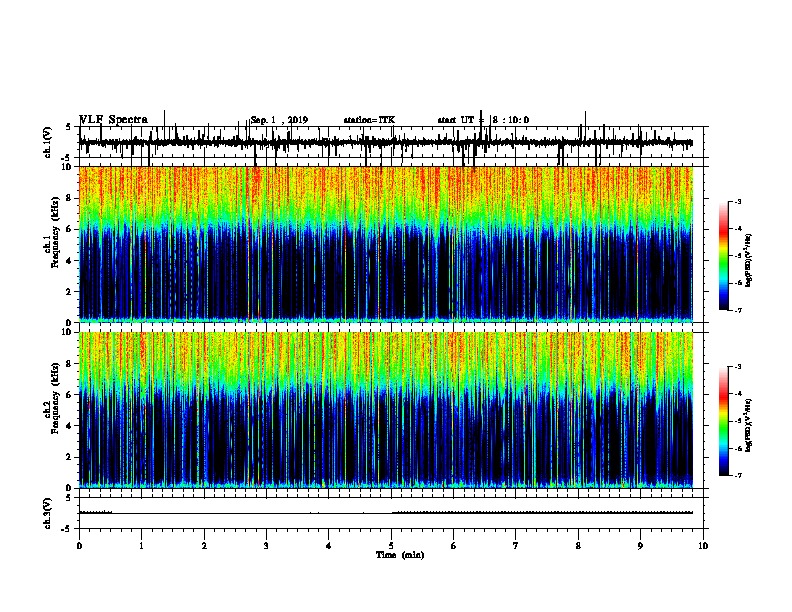Select the "ch.1(V)" waveform axis label
The image size is (792, 612).
48,142
